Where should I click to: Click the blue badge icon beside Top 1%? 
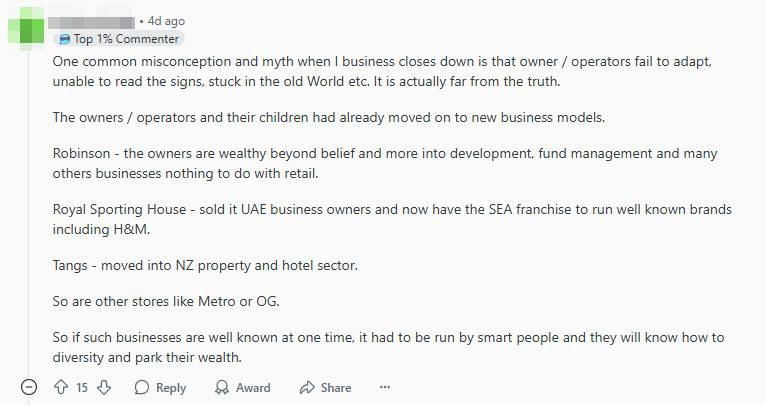(x=65, y=39)
